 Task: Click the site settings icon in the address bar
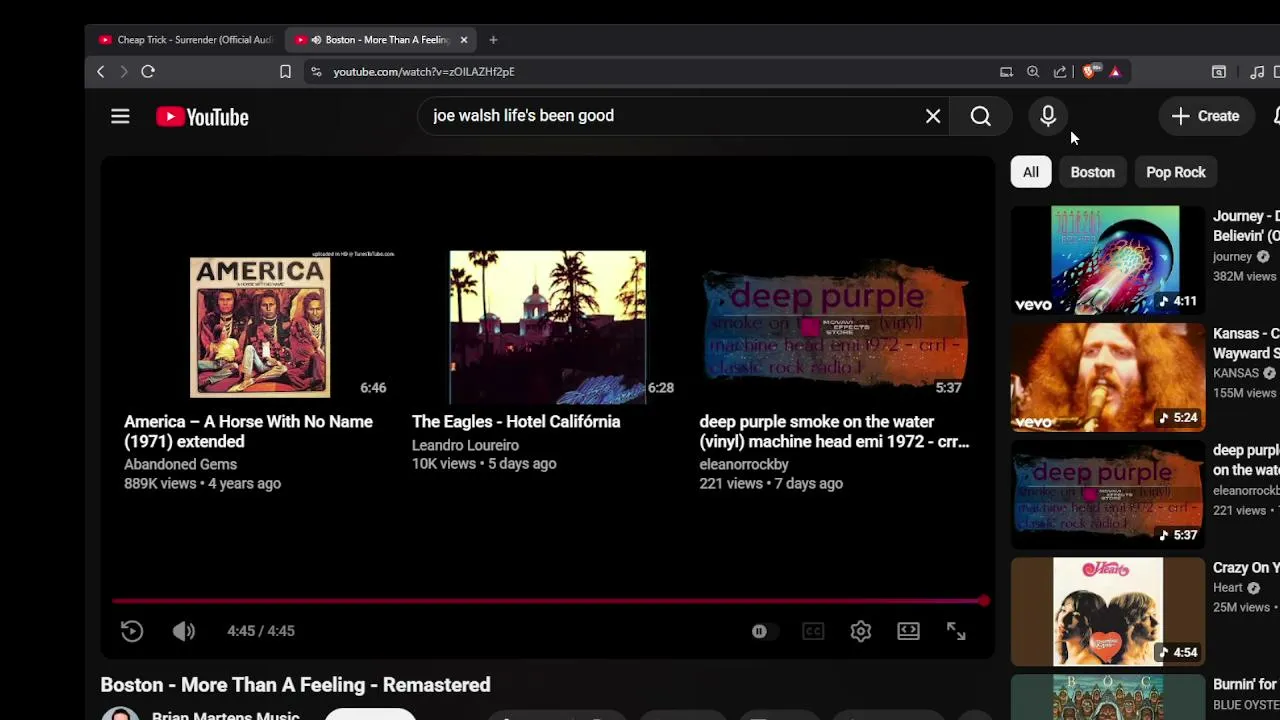pyautogui.click(x=316, y=72)
